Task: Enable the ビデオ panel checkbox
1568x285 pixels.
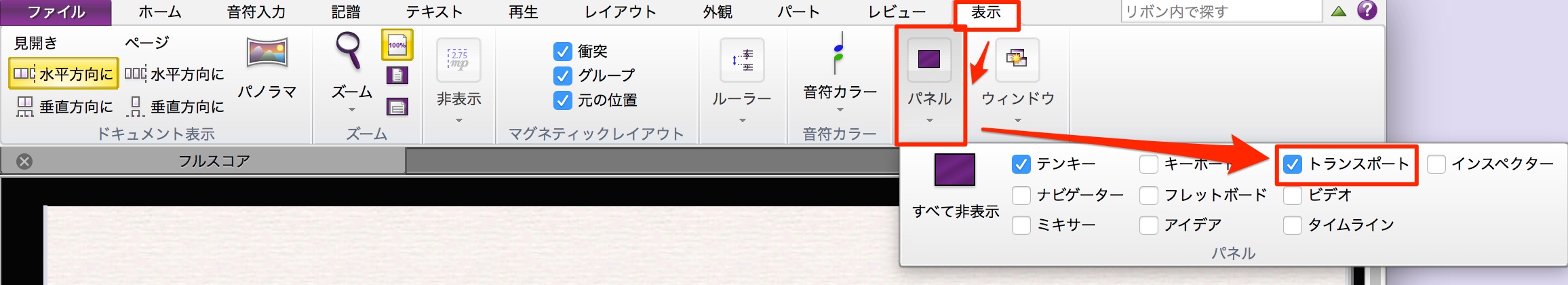Action: point(1292,195)
